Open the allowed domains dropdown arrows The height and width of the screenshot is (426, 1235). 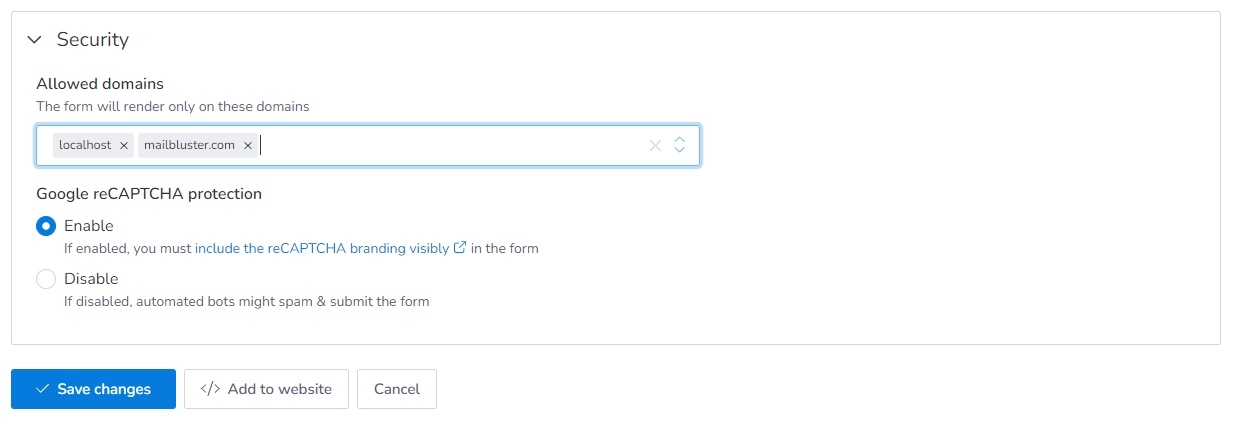[680, 145]
